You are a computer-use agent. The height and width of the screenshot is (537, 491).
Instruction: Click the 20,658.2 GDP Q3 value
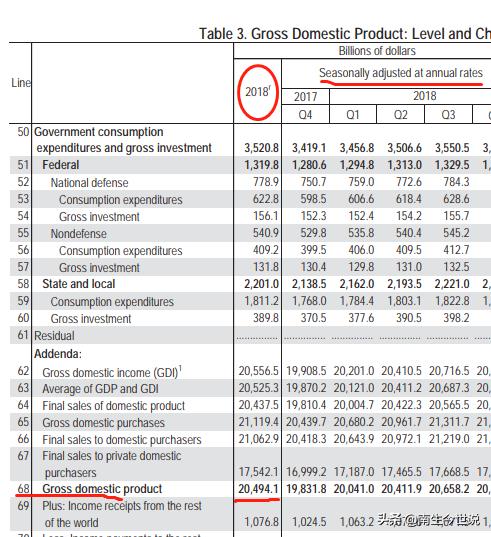[449, 489]
